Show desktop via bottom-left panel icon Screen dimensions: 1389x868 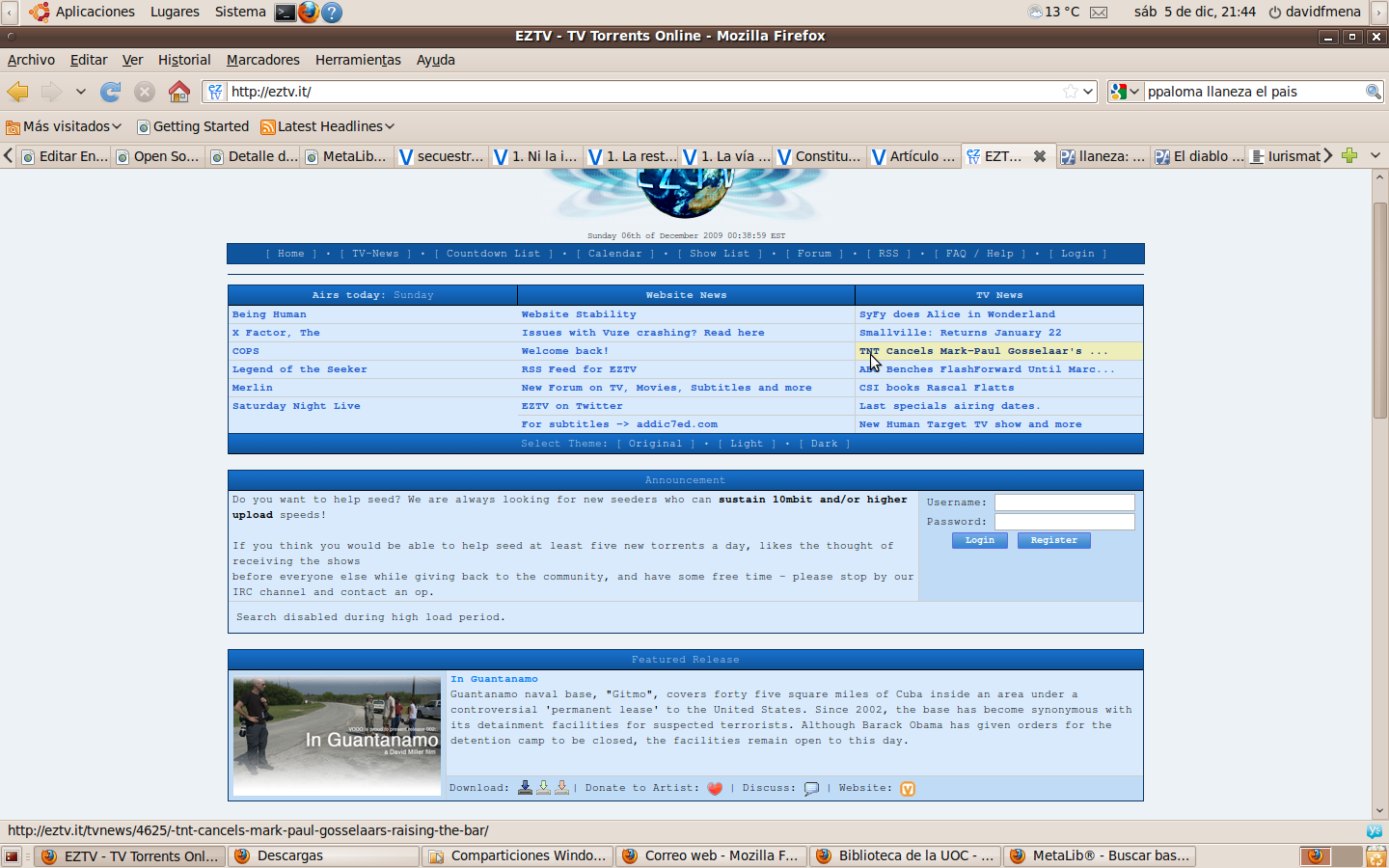[12, 856]
